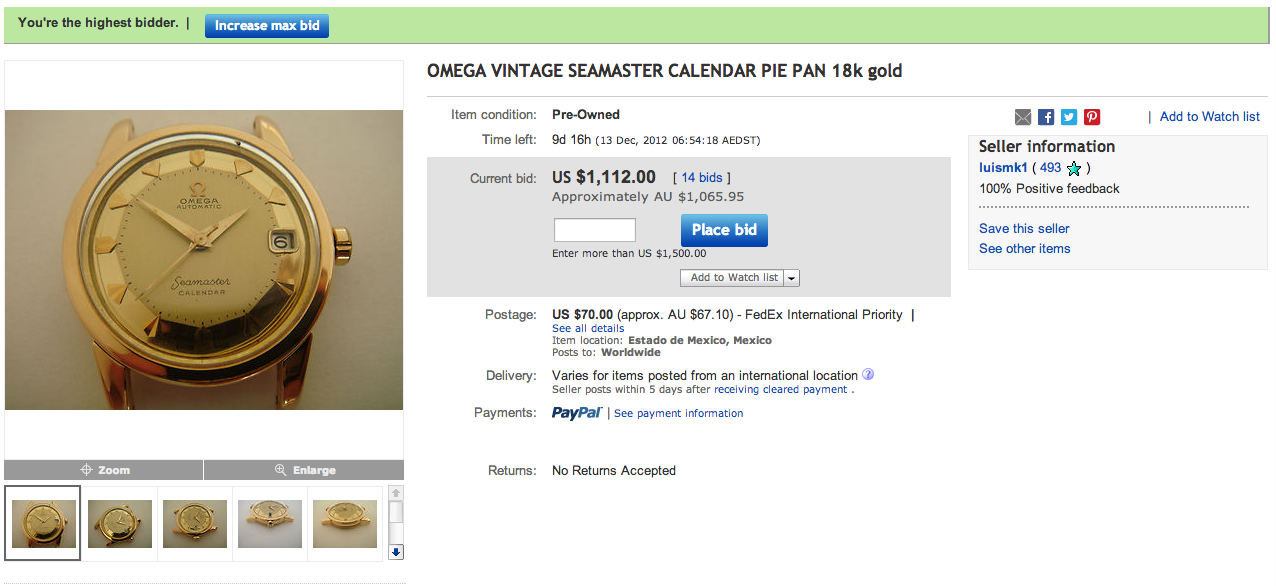The width and height of the screenshot is (1276, 586).
Task: Click Save this seller link
Action: tap(1024, 228)
